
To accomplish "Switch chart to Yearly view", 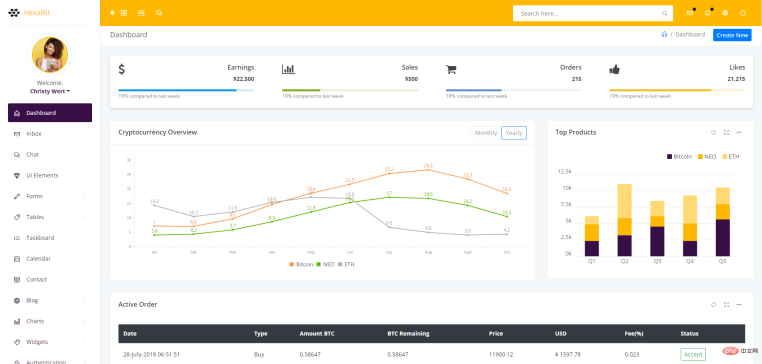I will pos(514,133).
